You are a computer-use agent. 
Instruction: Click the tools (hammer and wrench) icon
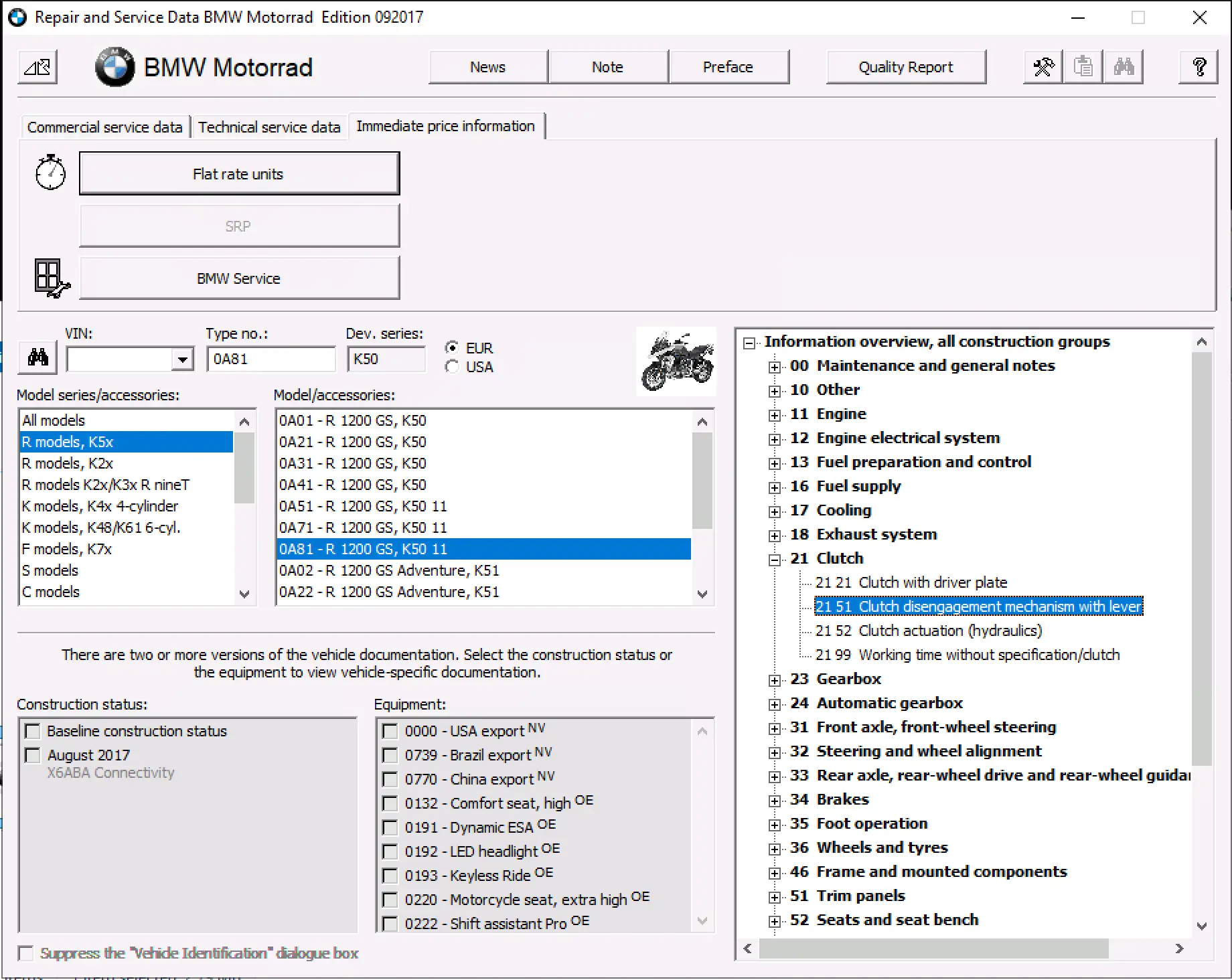1043,67
